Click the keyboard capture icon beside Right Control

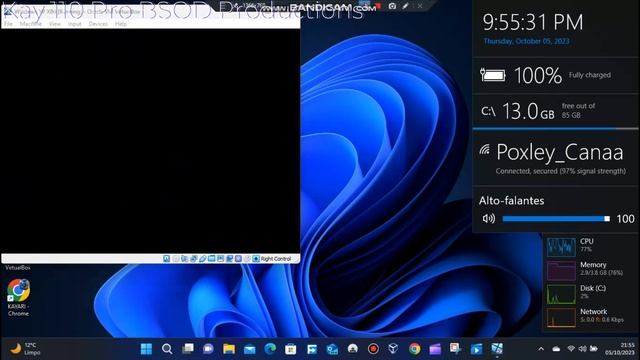coord(256,259)
